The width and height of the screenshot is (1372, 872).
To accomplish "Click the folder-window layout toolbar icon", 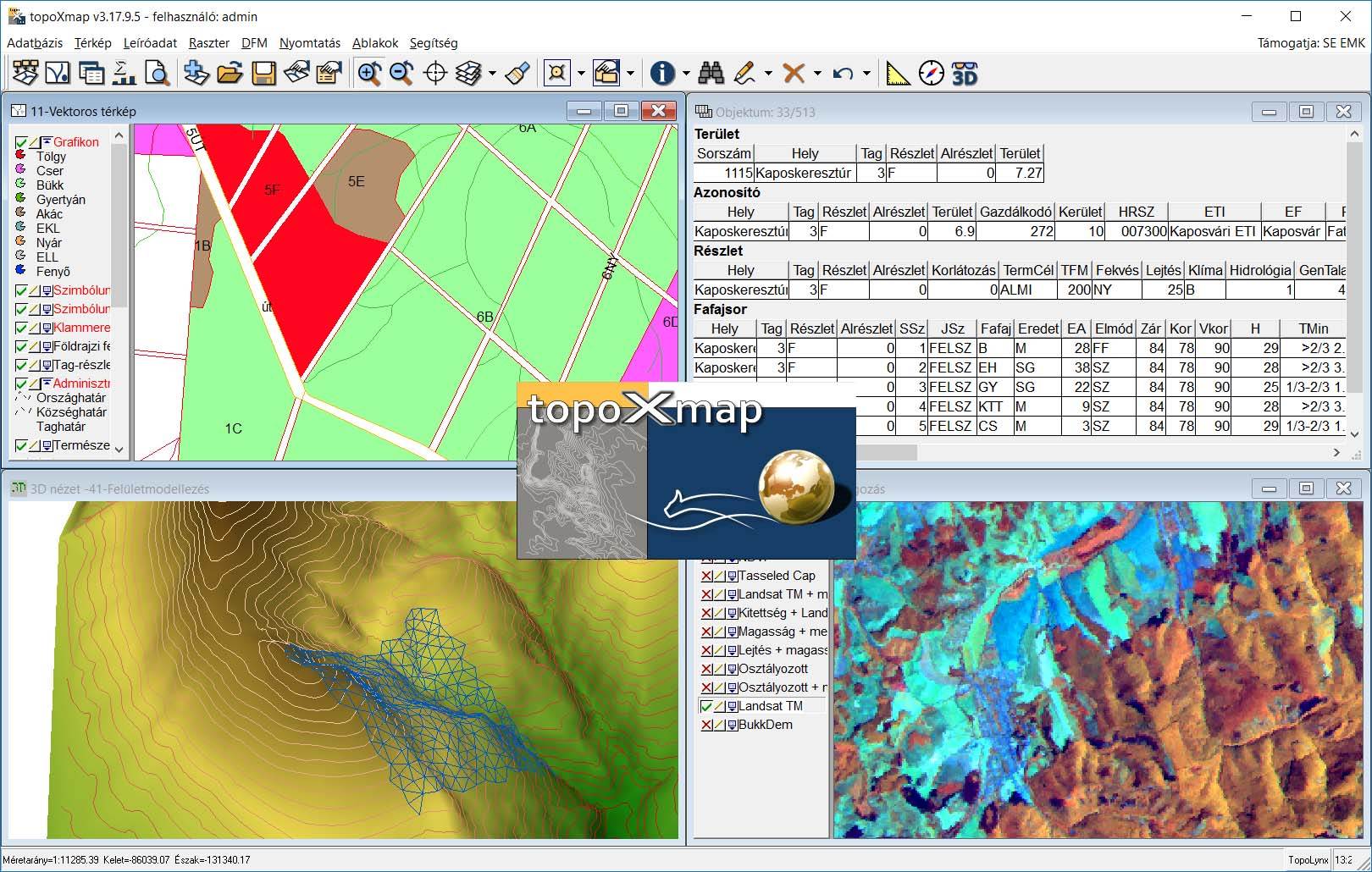I will click(x=606, y=74).
